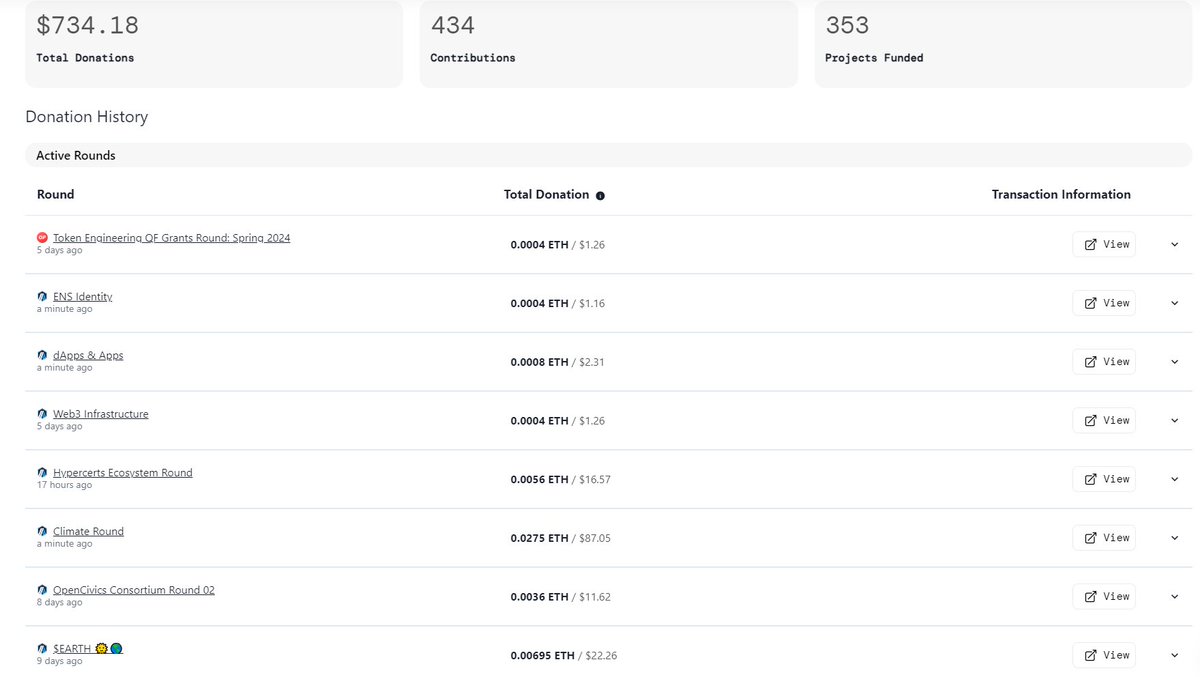
Task: Click the 0.0056 ETH / $16.57 amount
Action: coord(560,479)
